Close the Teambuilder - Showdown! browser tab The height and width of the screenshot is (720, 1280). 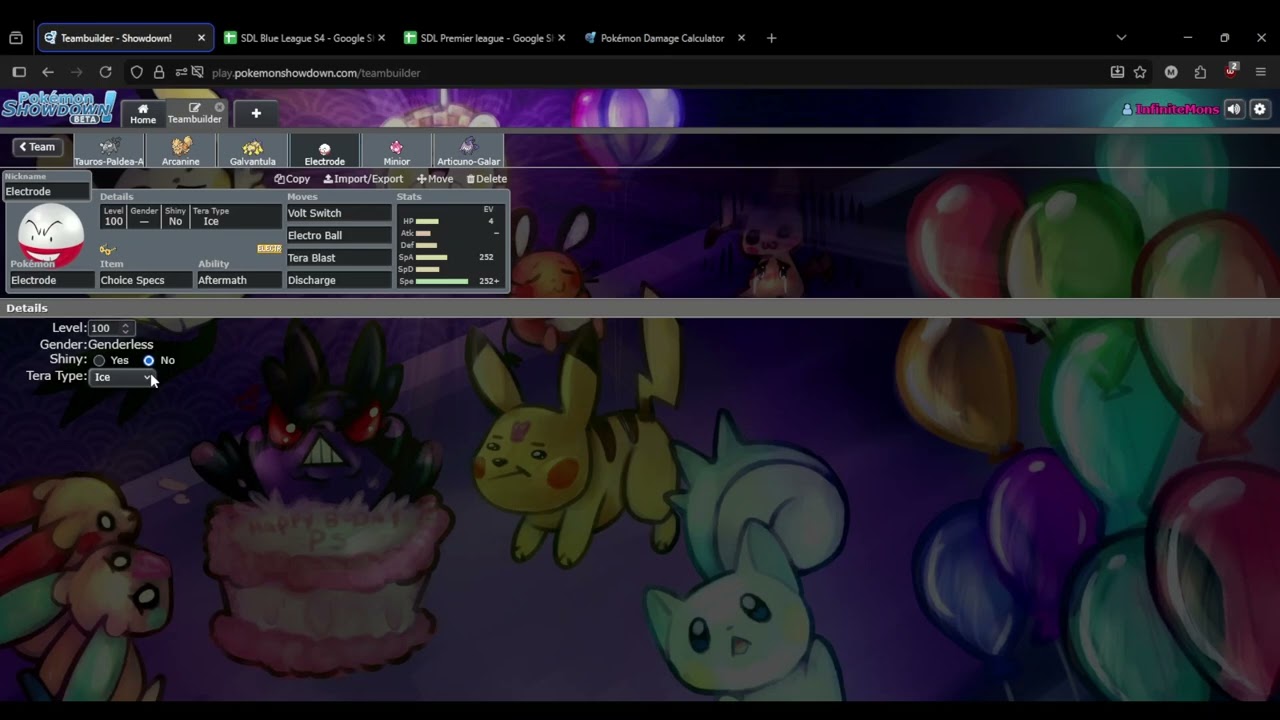click(201, 38)
